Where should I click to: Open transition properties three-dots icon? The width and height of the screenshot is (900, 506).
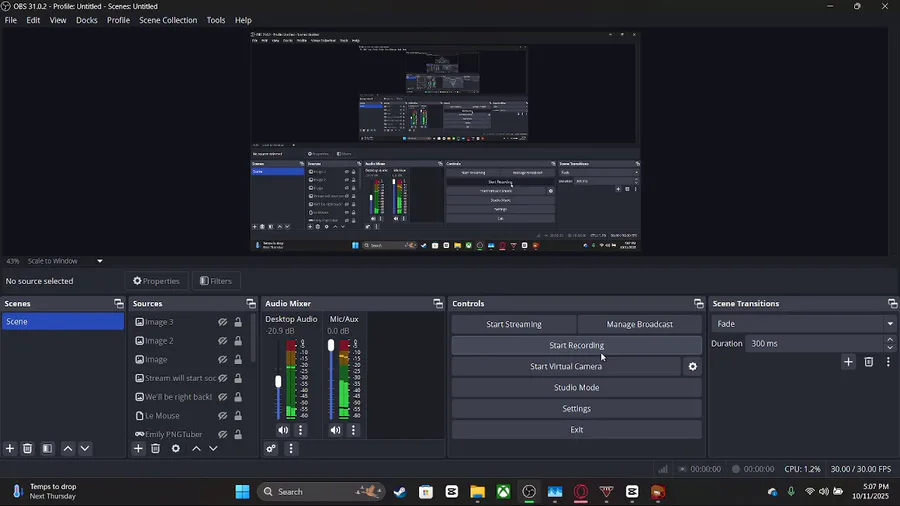point(888,362)
